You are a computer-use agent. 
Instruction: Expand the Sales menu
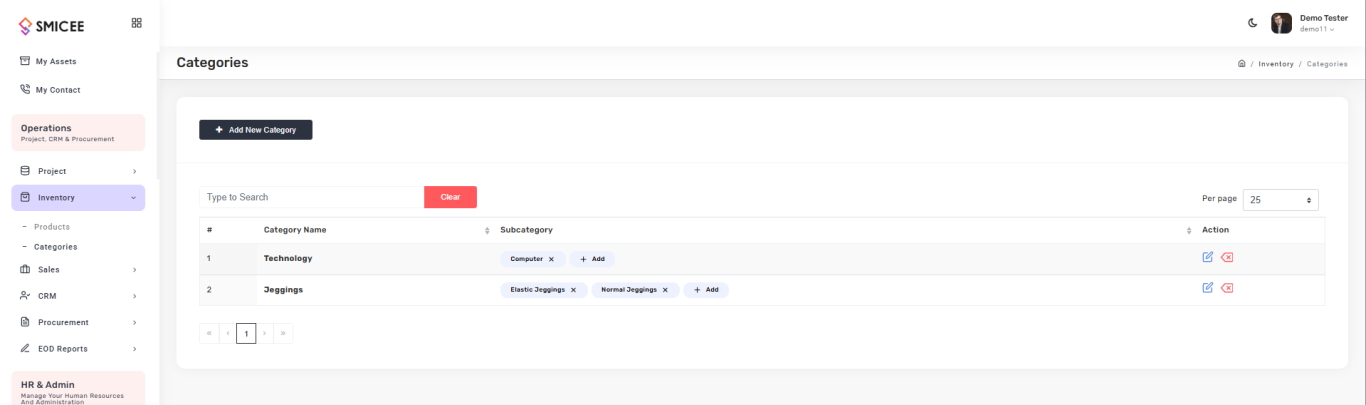pos(78,270)
